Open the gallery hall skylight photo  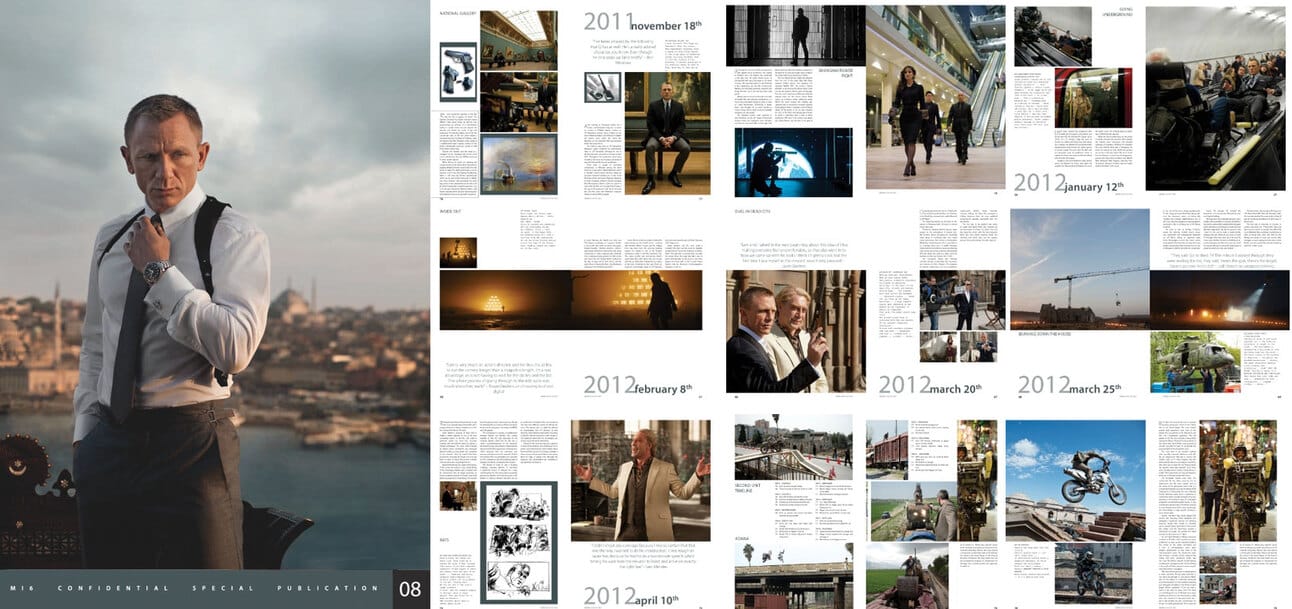coord(518,39)
